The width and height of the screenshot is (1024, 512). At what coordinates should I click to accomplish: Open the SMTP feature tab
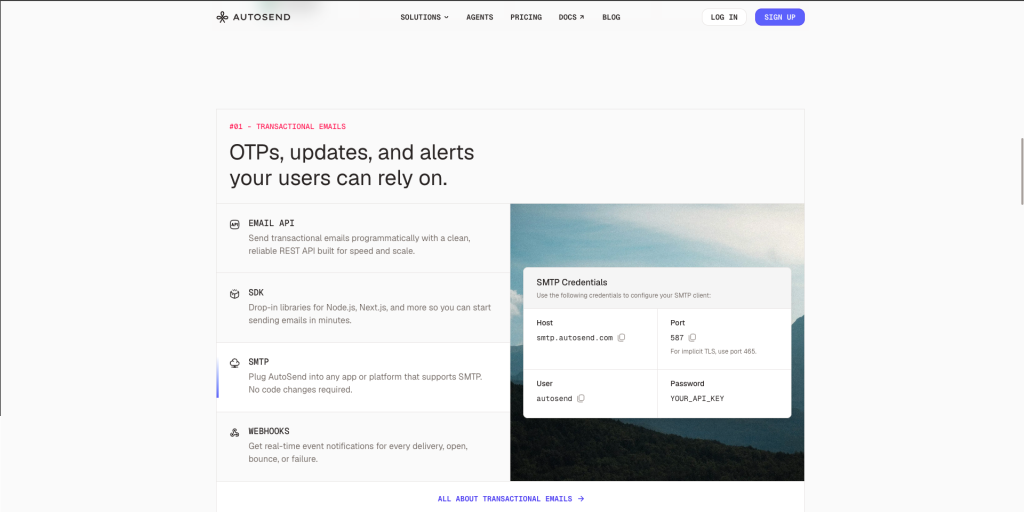363,377
